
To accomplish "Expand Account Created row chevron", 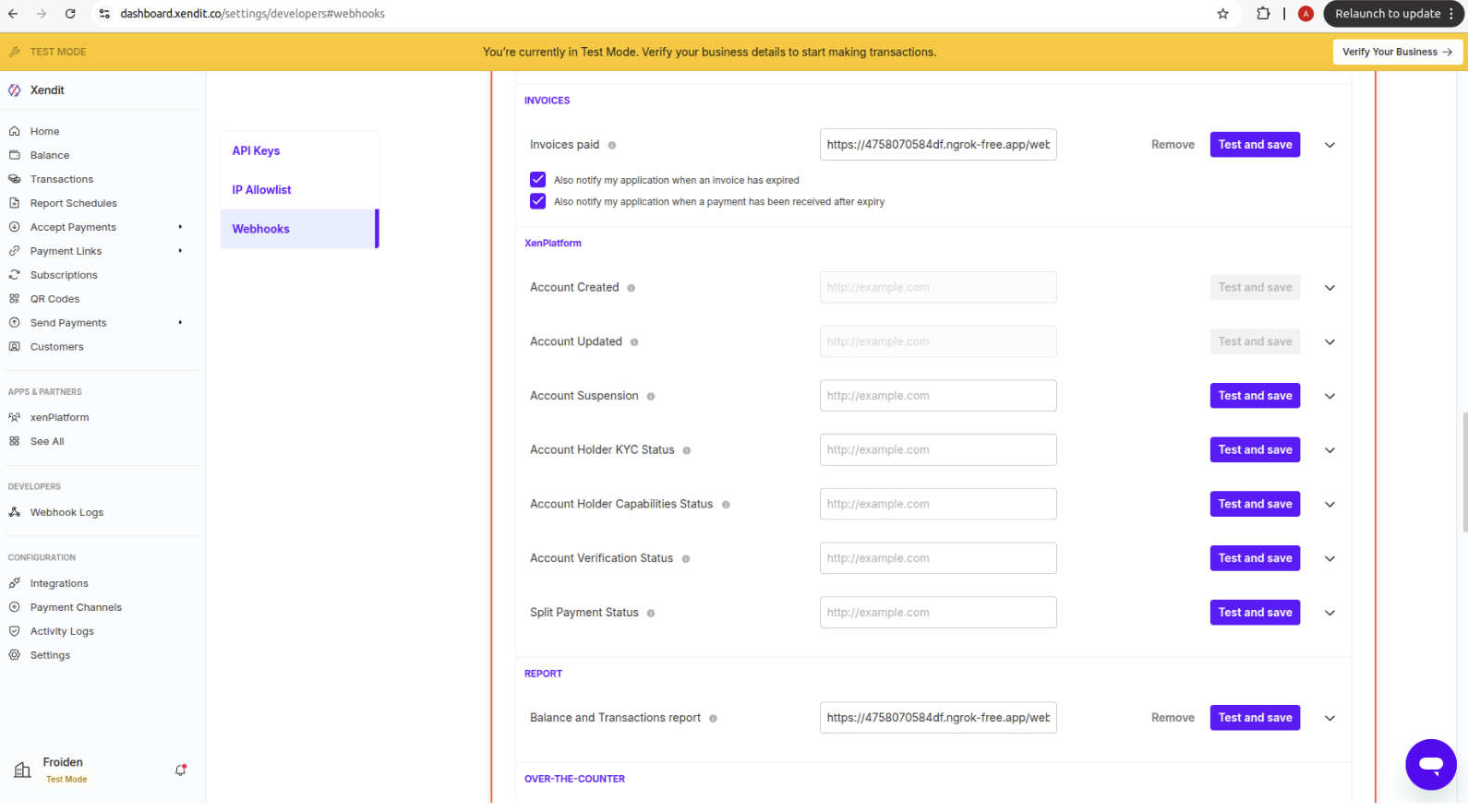I will [1330, 288].
